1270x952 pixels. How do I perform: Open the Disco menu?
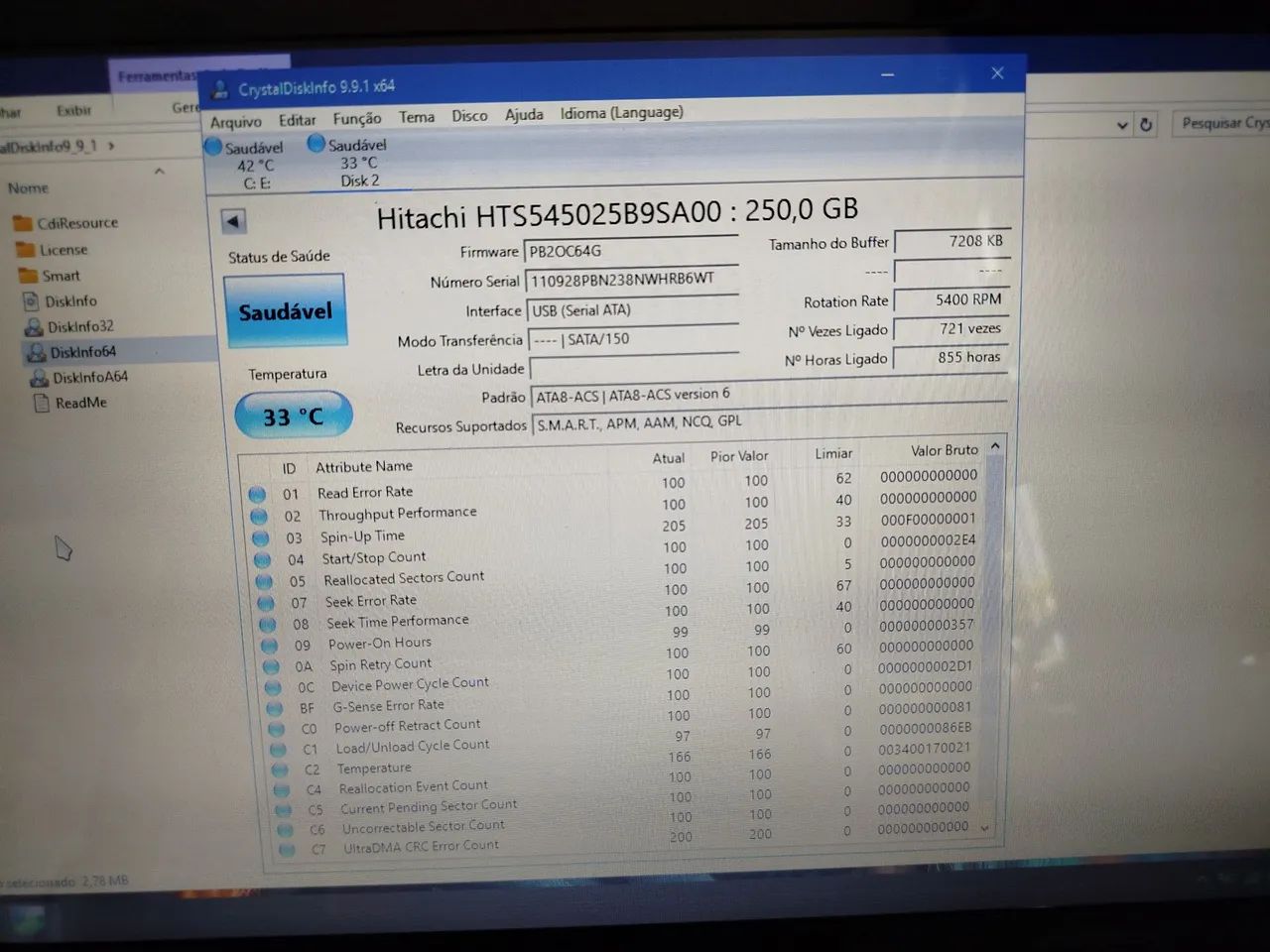(469, 115)
